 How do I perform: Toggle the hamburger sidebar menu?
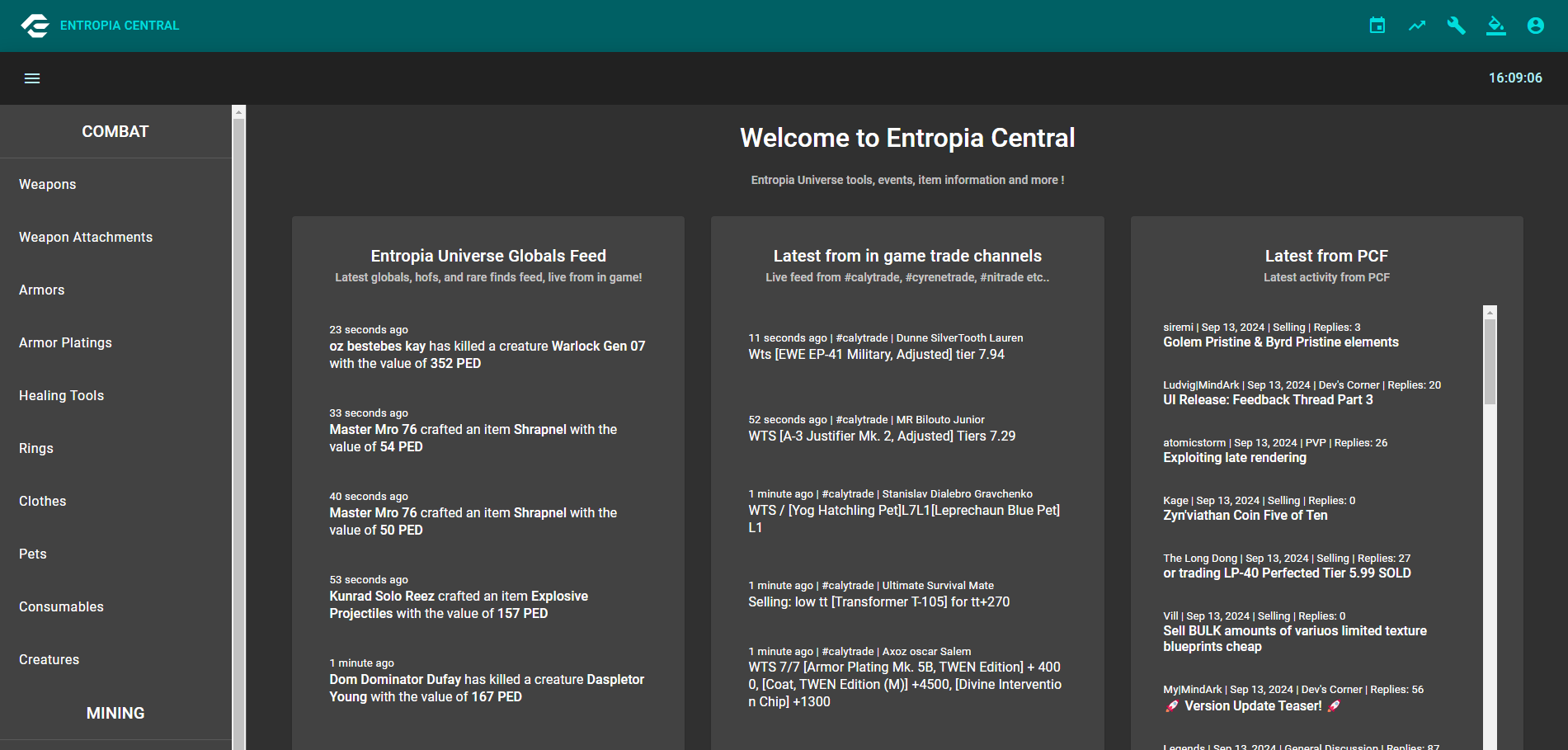pyautogui.click(x=32, y=78)
